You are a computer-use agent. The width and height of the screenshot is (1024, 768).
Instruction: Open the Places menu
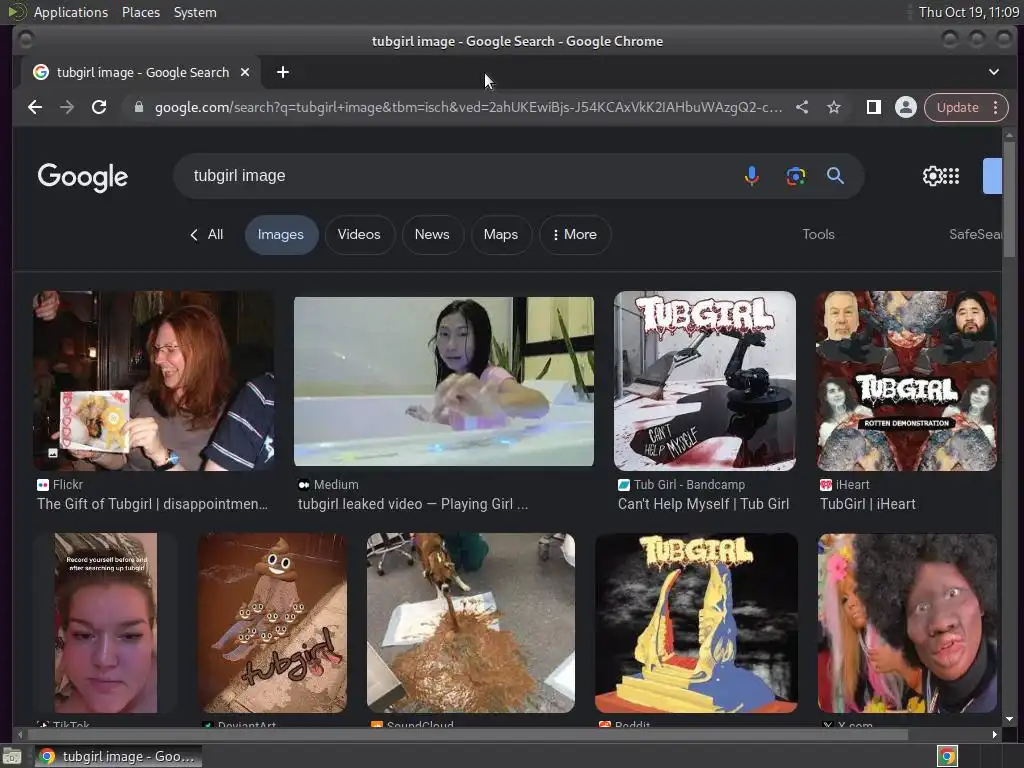[141, 12]
